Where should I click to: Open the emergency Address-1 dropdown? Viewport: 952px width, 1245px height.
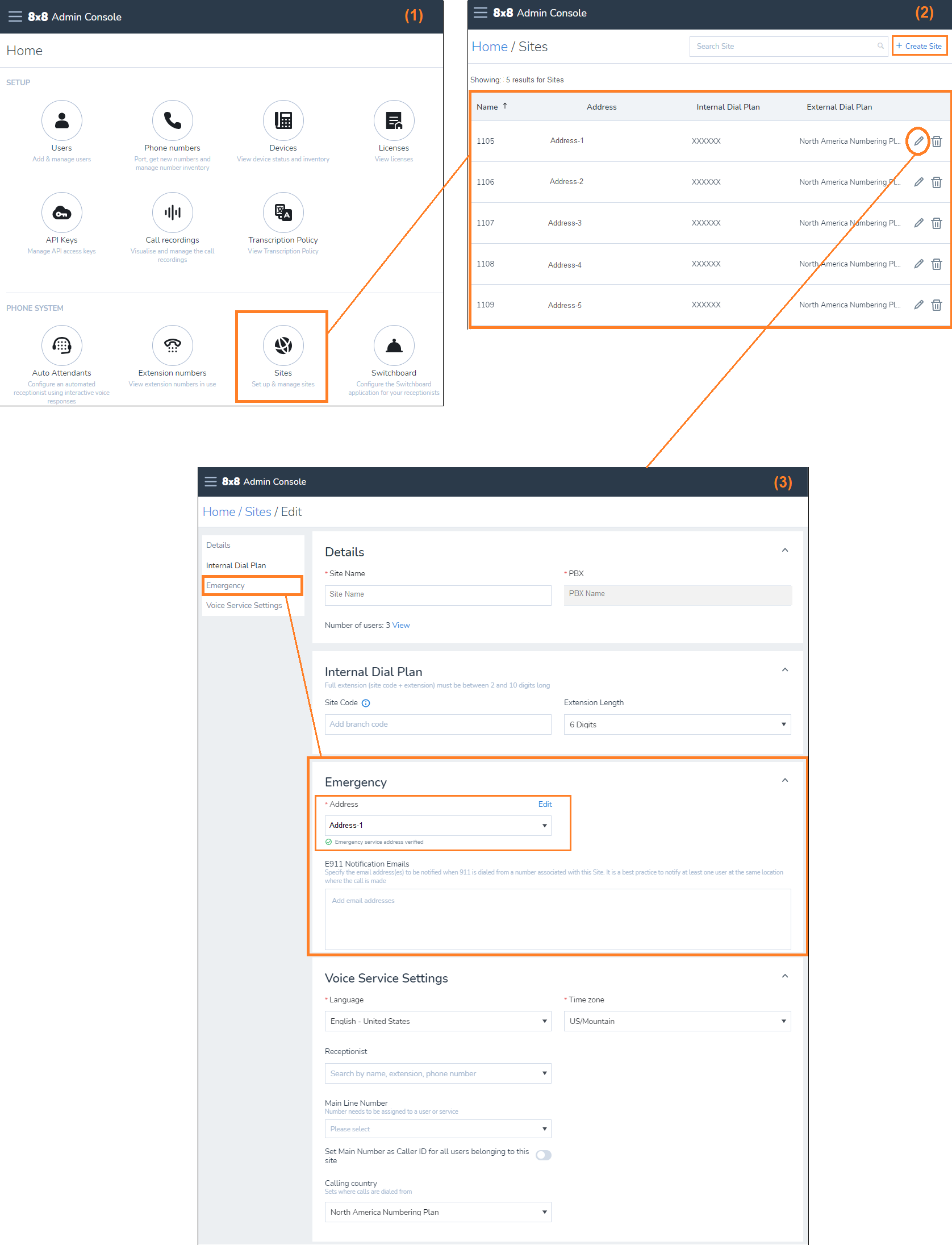click(x=437, y=826)
